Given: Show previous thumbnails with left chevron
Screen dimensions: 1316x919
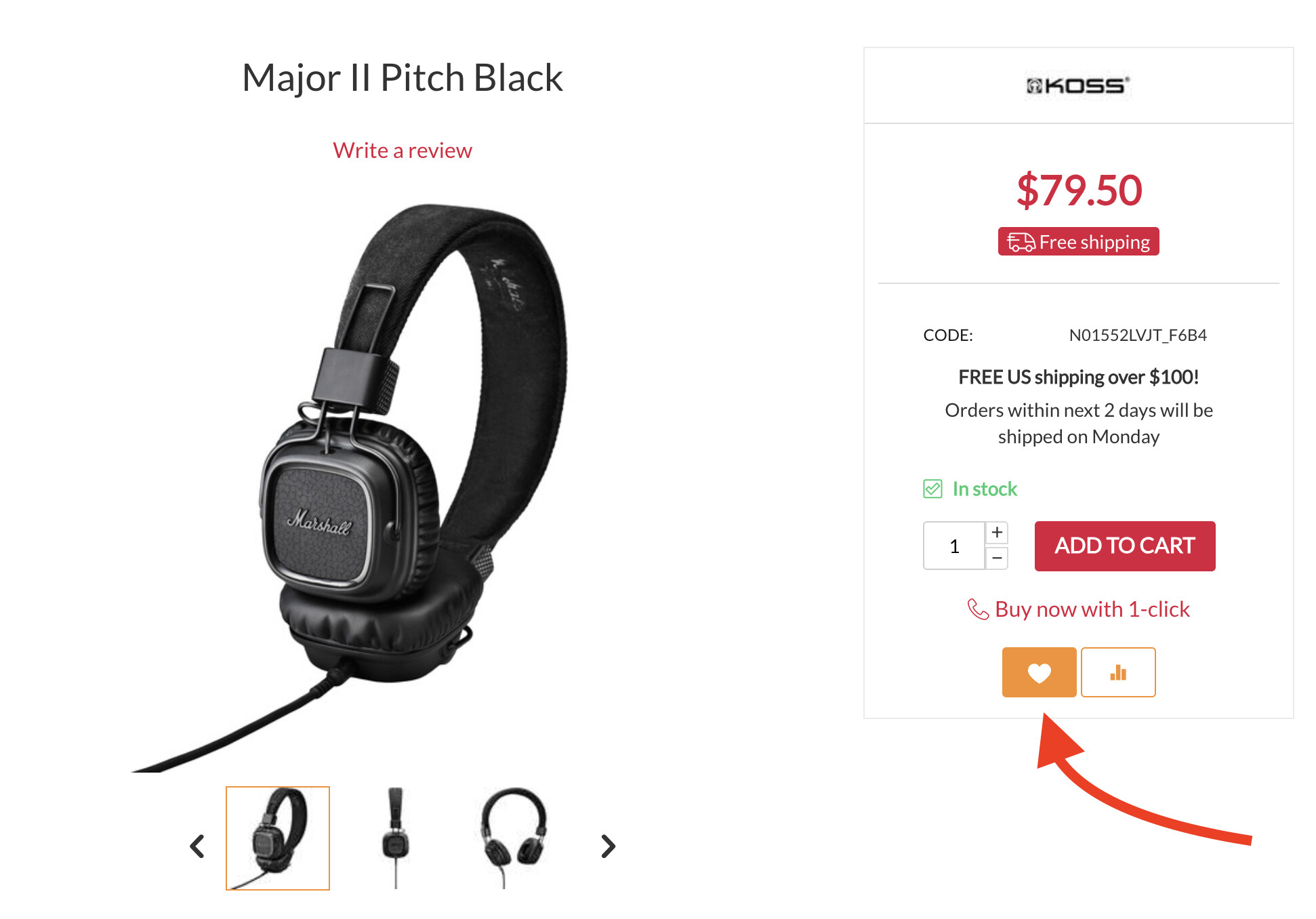Looking at the screenshot, I should click(197, 846).
